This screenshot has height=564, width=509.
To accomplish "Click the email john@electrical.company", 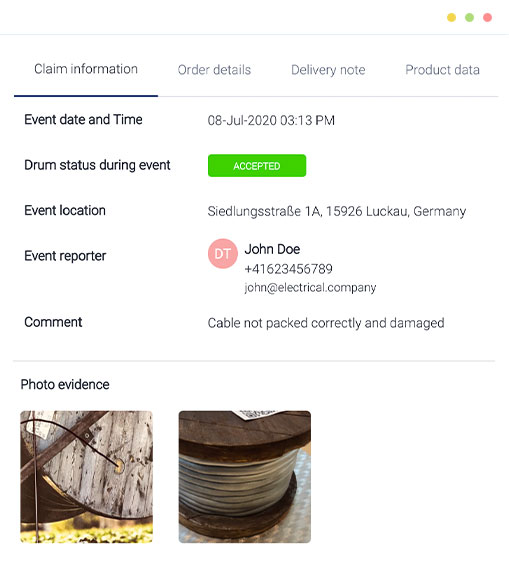I will [x=310, y=287].
